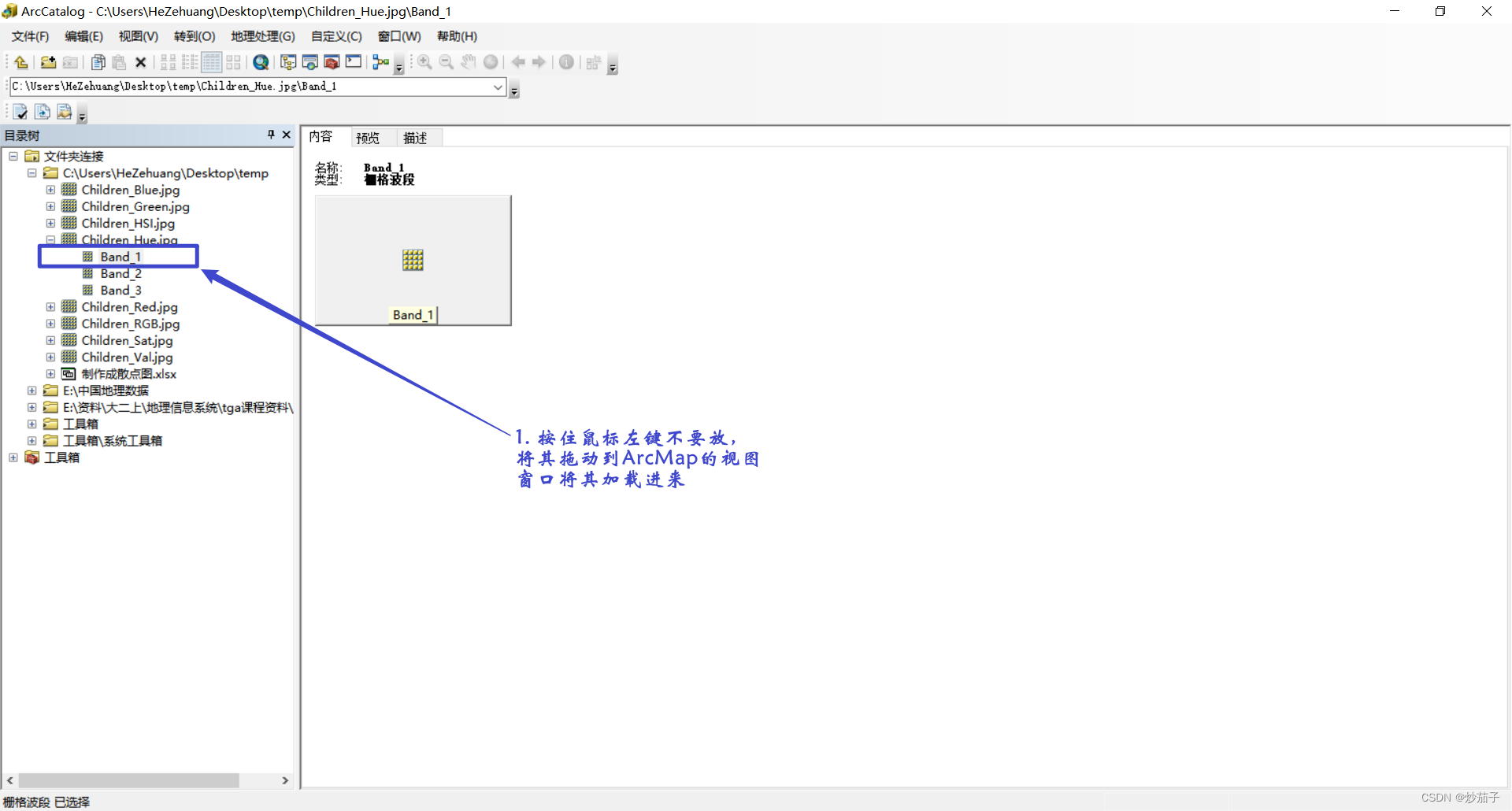Select Band_2 in the catalog tree
The width and height of the screenshot is (1512, 811).
point(120,273)
